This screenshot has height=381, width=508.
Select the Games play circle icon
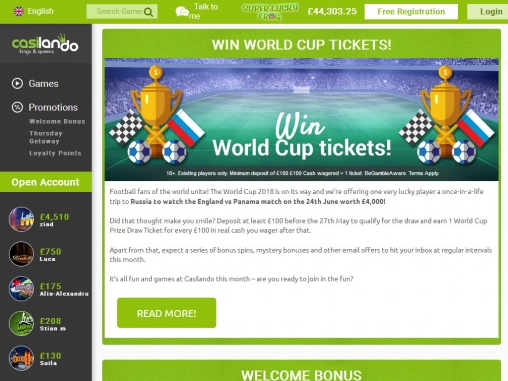(17, 83)
